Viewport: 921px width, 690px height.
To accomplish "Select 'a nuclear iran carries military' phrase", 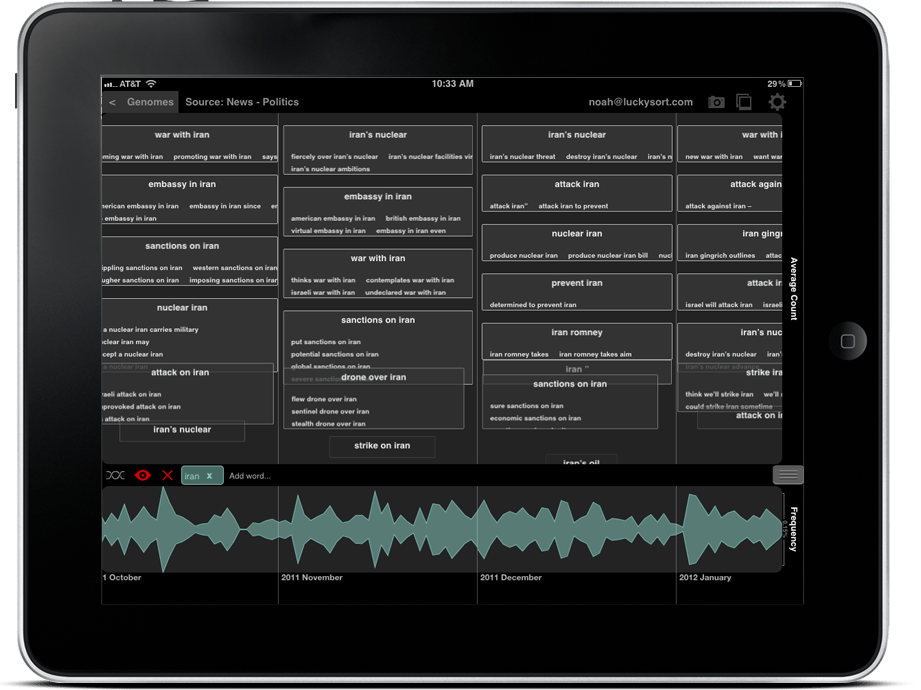I will coord(151,329).
